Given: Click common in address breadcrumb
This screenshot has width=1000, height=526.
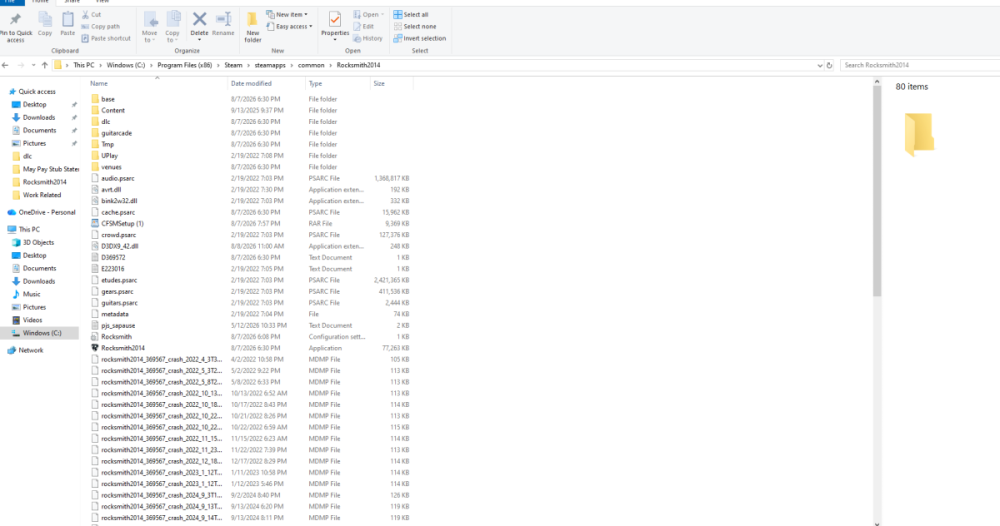Looking at the screenshot, I should [x=311, y=65].
